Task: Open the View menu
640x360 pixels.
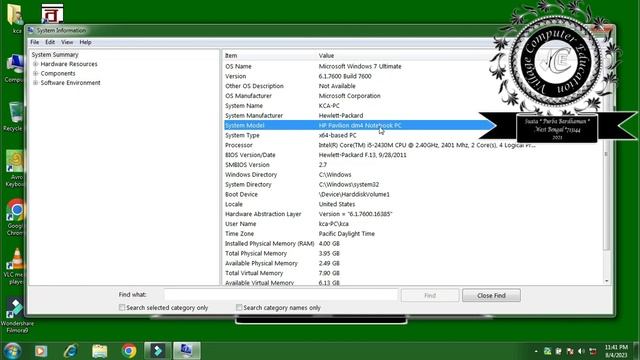Action: 67,42
